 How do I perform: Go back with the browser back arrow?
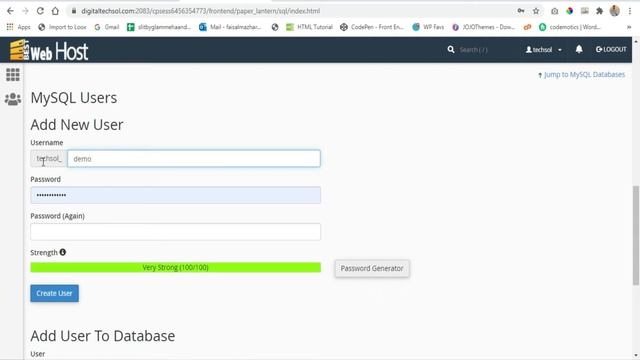click(x=10, y=11)
